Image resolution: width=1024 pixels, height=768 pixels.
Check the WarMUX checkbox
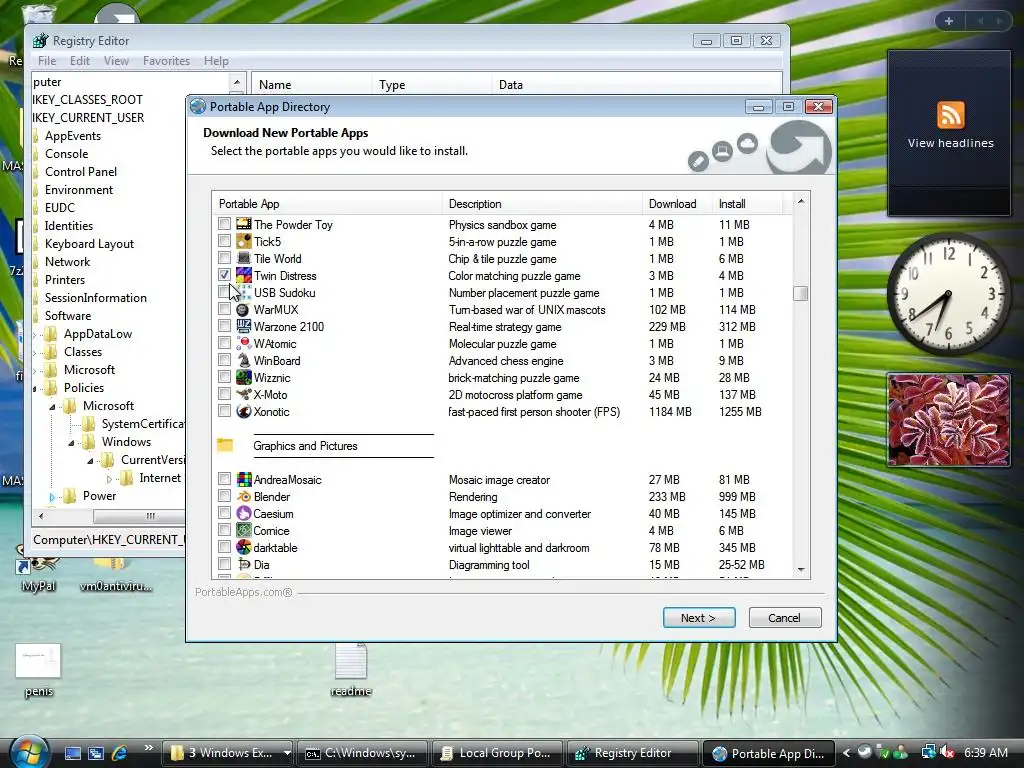224,309
